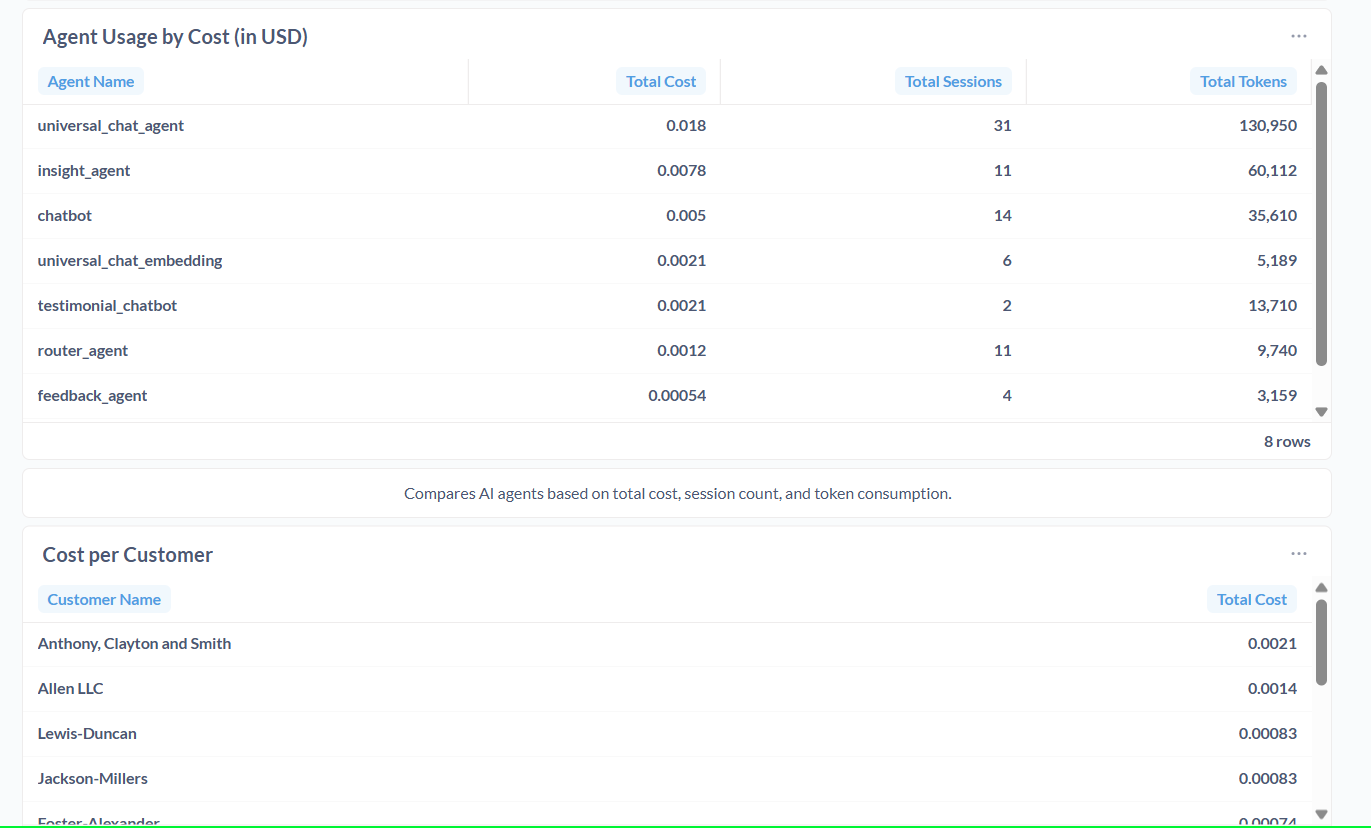Click the 60,112 total tokens value
1371x828 pixels.
click(x=1272, y=171)
